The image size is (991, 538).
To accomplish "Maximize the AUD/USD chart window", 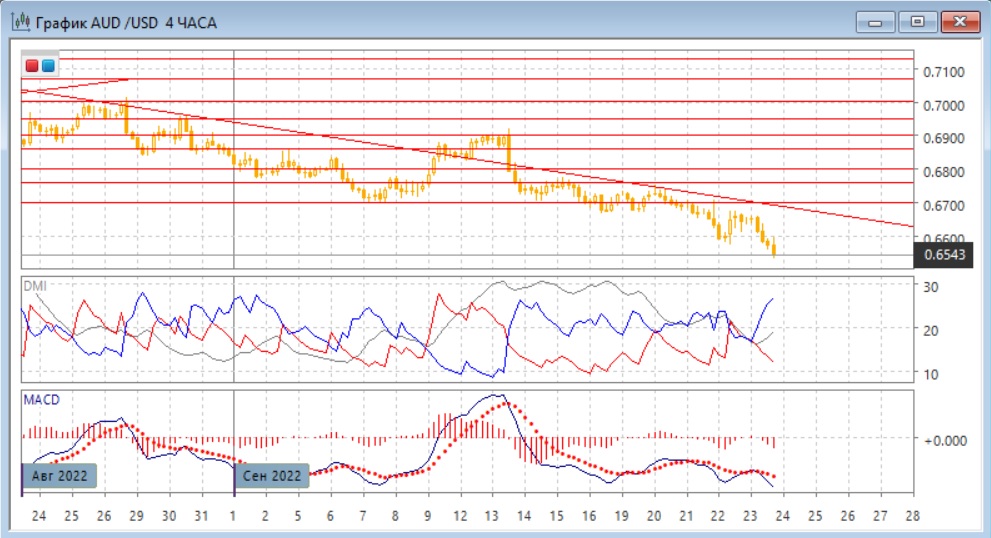I will [x=914, y=21].
